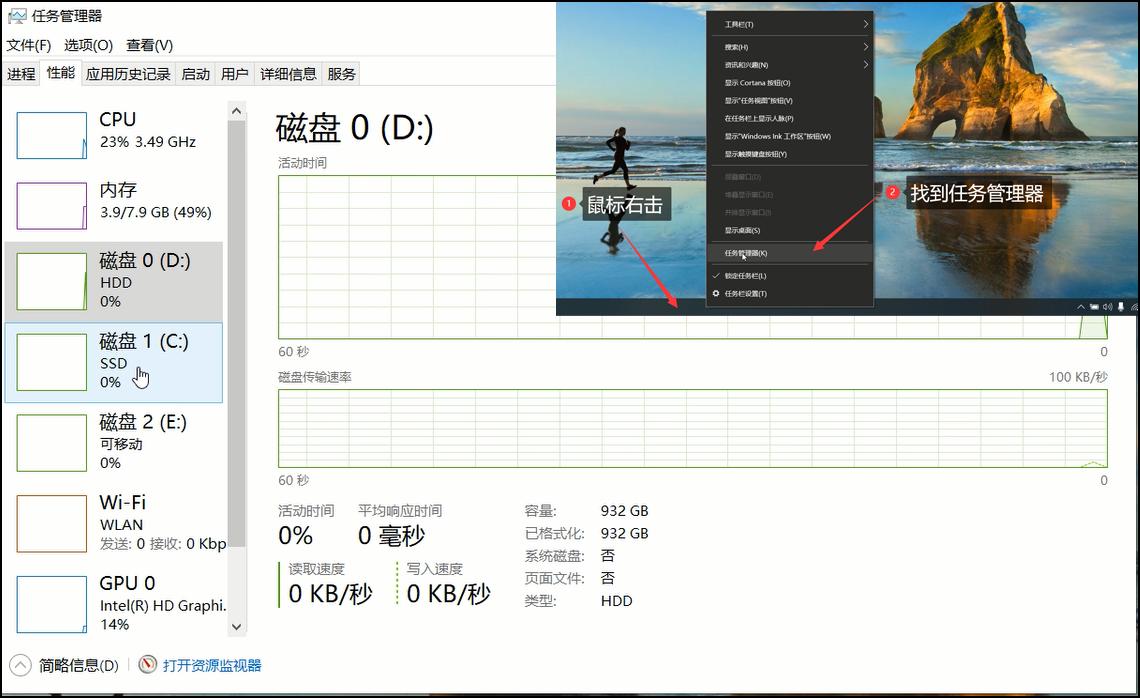Click the sidebar scrollbar down arrow
The image size is (1140, 698).
(237, 627)
